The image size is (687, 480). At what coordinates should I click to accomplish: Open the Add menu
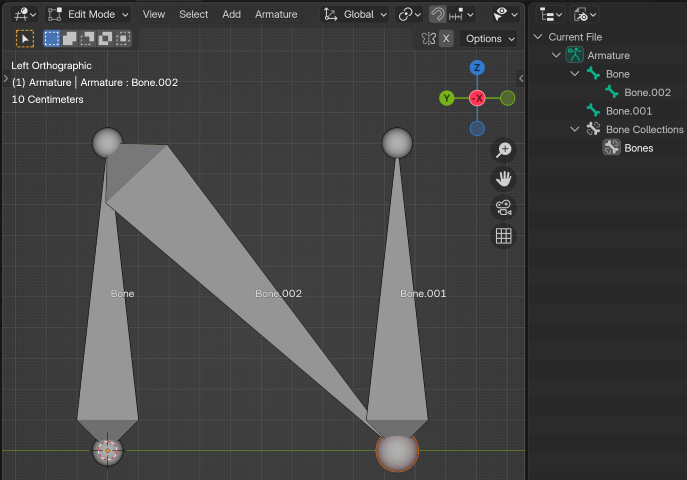coord(231,14)
